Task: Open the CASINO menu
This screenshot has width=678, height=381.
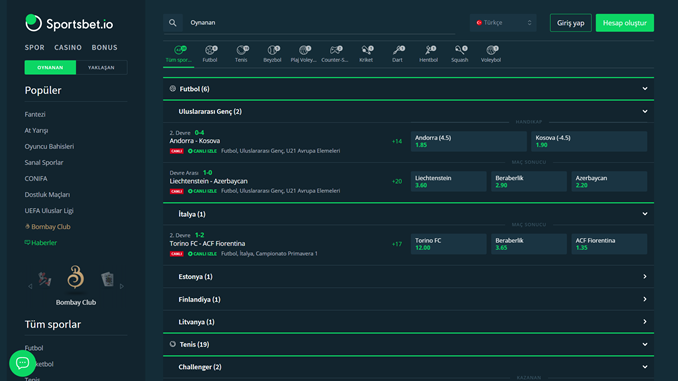Action: (x=68, y=48)
